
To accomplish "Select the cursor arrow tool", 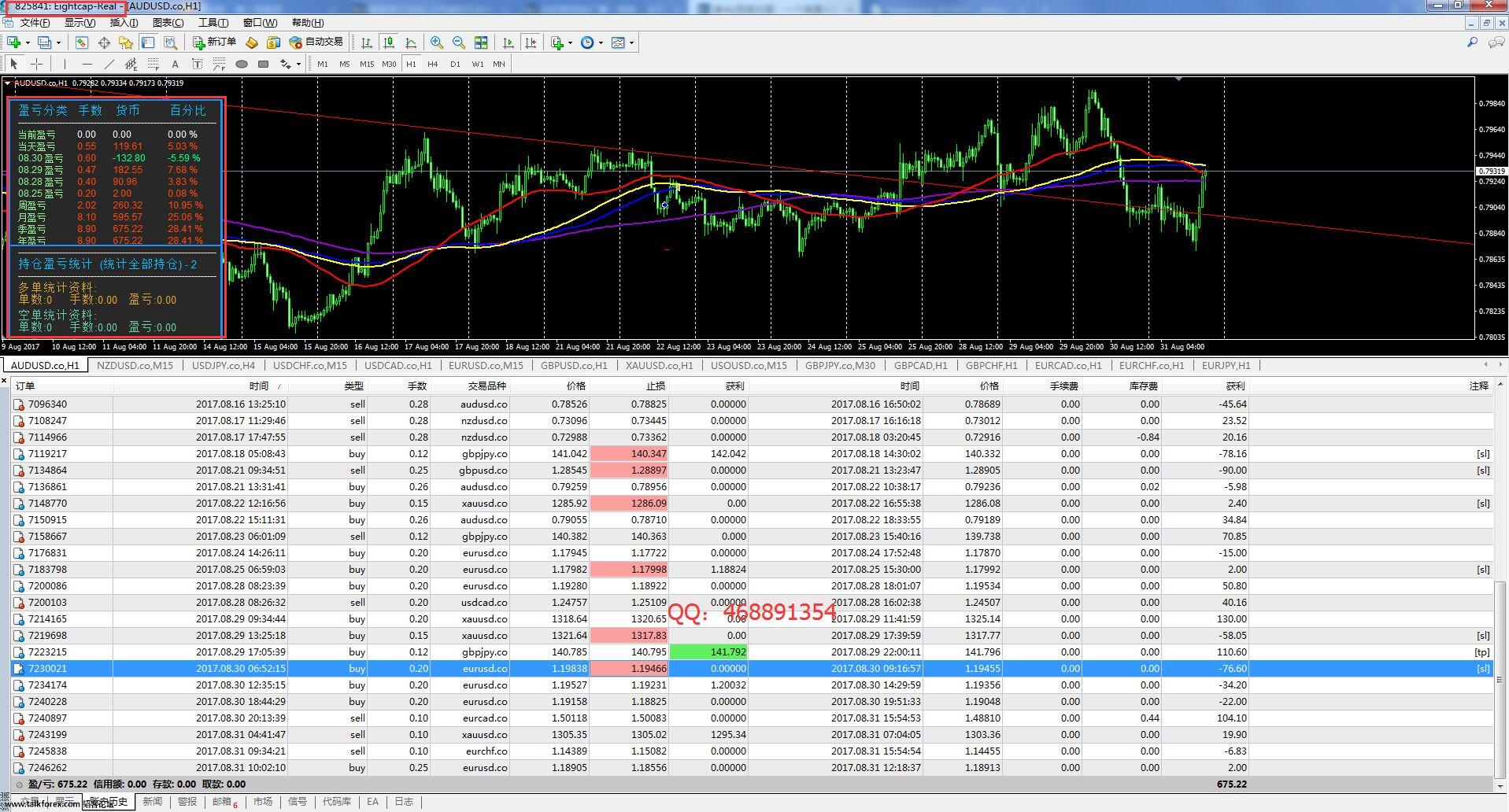I will pyautogui.click(x=14, y=64).
